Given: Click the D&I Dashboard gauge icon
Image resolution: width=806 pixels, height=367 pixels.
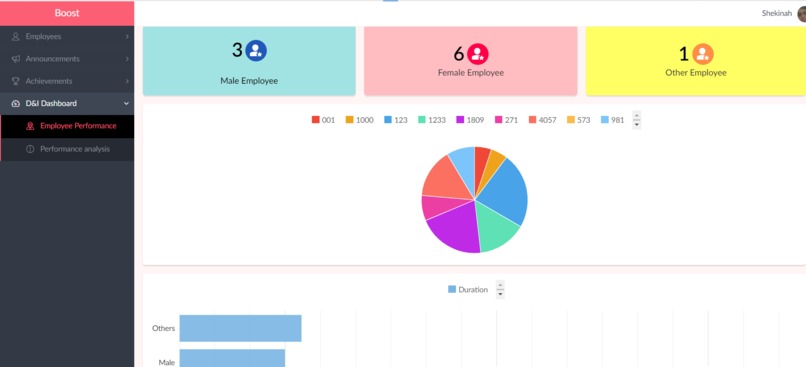Looking at the screenshot, I should pyautogui.click(x=16, y=103).
